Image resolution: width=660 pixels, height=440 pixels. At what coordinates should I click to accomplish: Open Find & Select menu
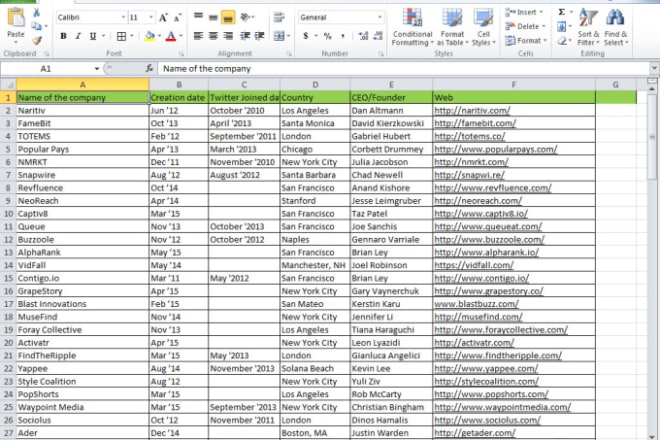coord(616,27)
